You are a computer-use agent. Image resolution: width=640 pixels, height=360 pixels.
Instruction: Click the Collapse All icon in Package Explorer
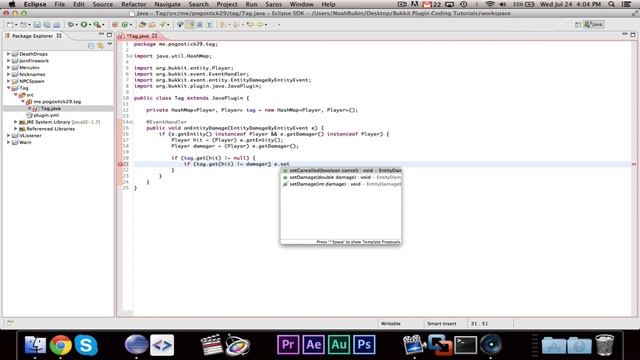click(91, 45)
